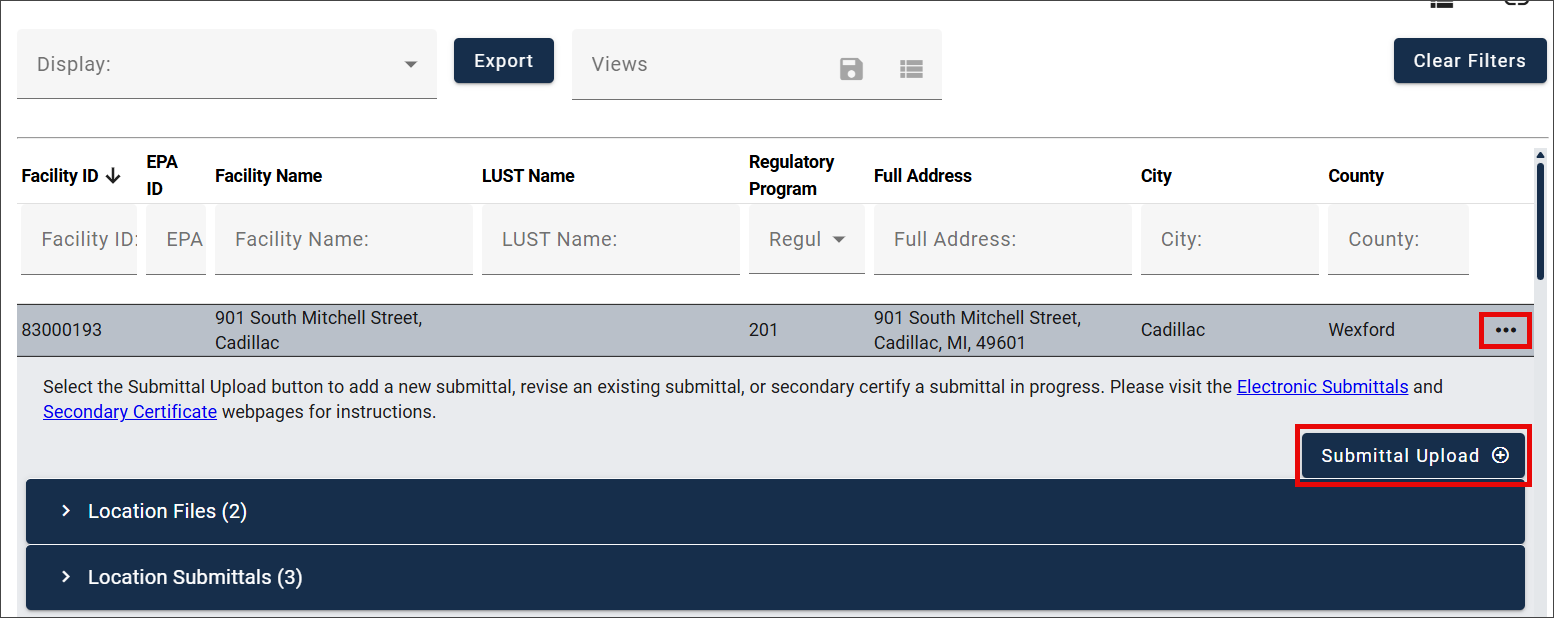Open the row actions ellipsis for facility 83000193
Viewport: 1554px width, 618px height.
coord(1505,329)
